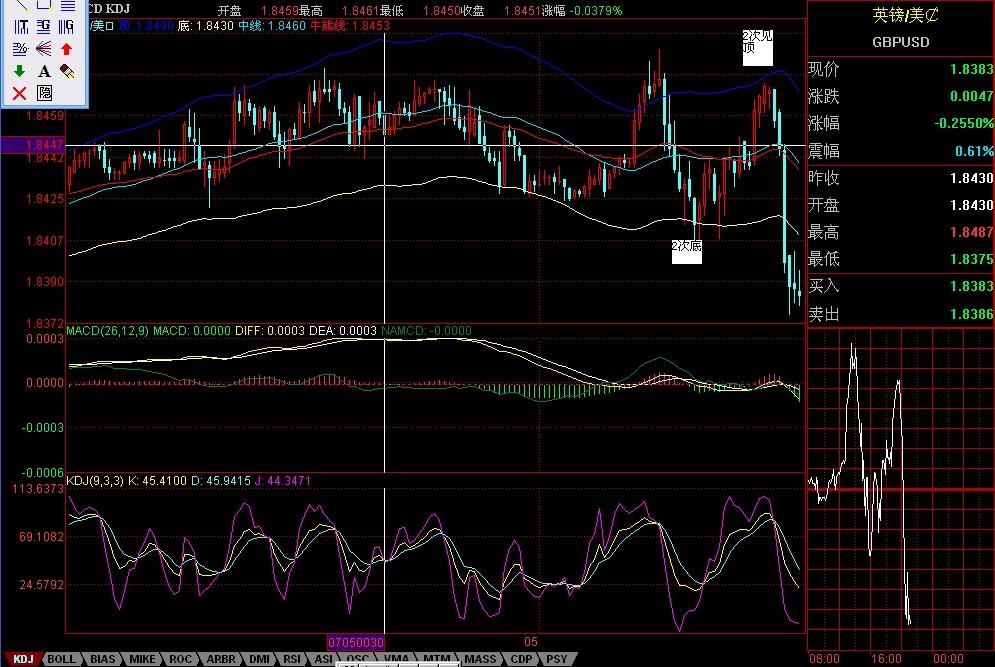This screenshot has height=667, width=995.
Task: Open the BIAS indicator tab
Action: tap(102, 659)
